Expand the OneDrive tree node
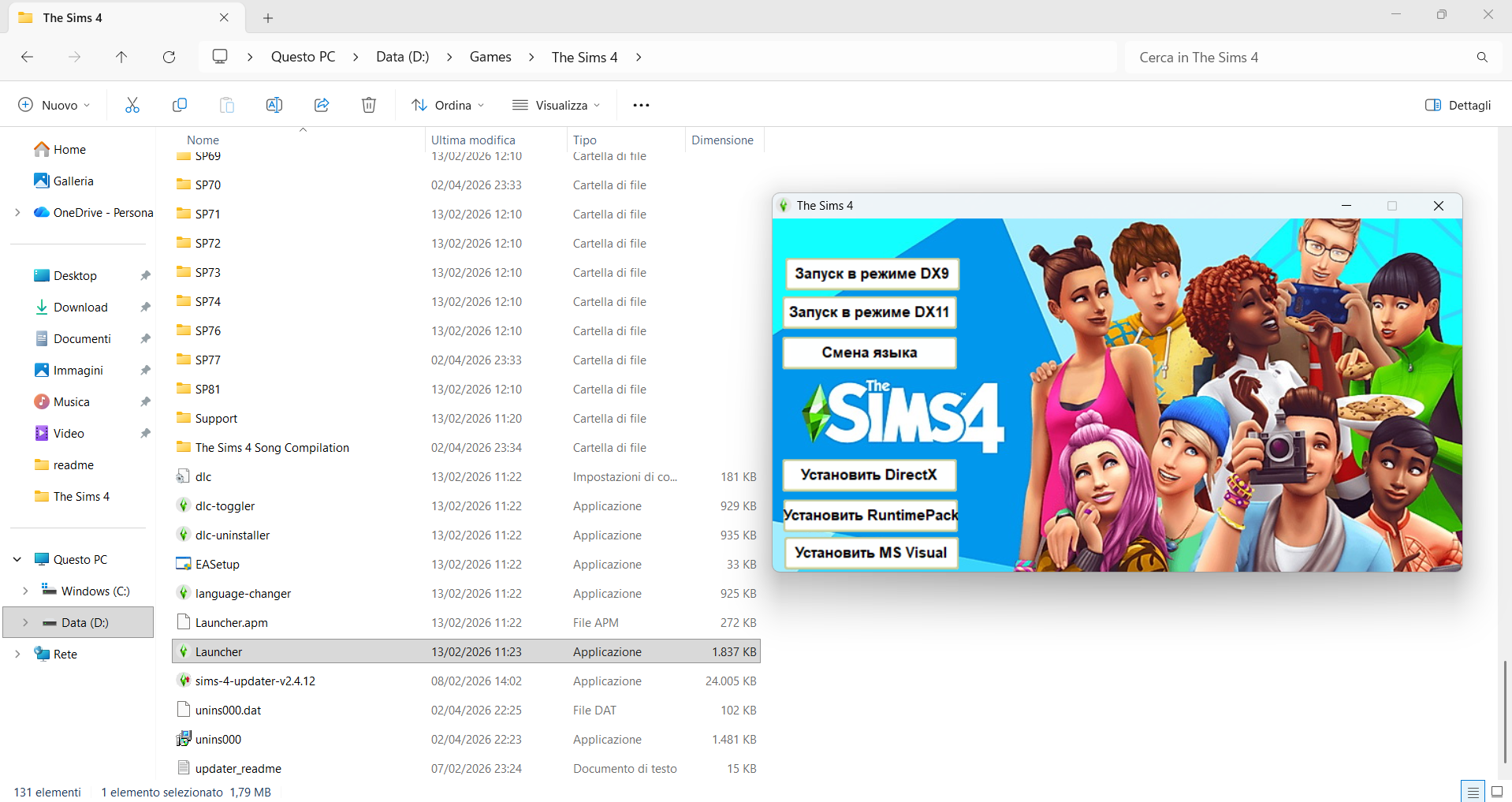This screenshot has height=802, width=1512. point(17,212)
